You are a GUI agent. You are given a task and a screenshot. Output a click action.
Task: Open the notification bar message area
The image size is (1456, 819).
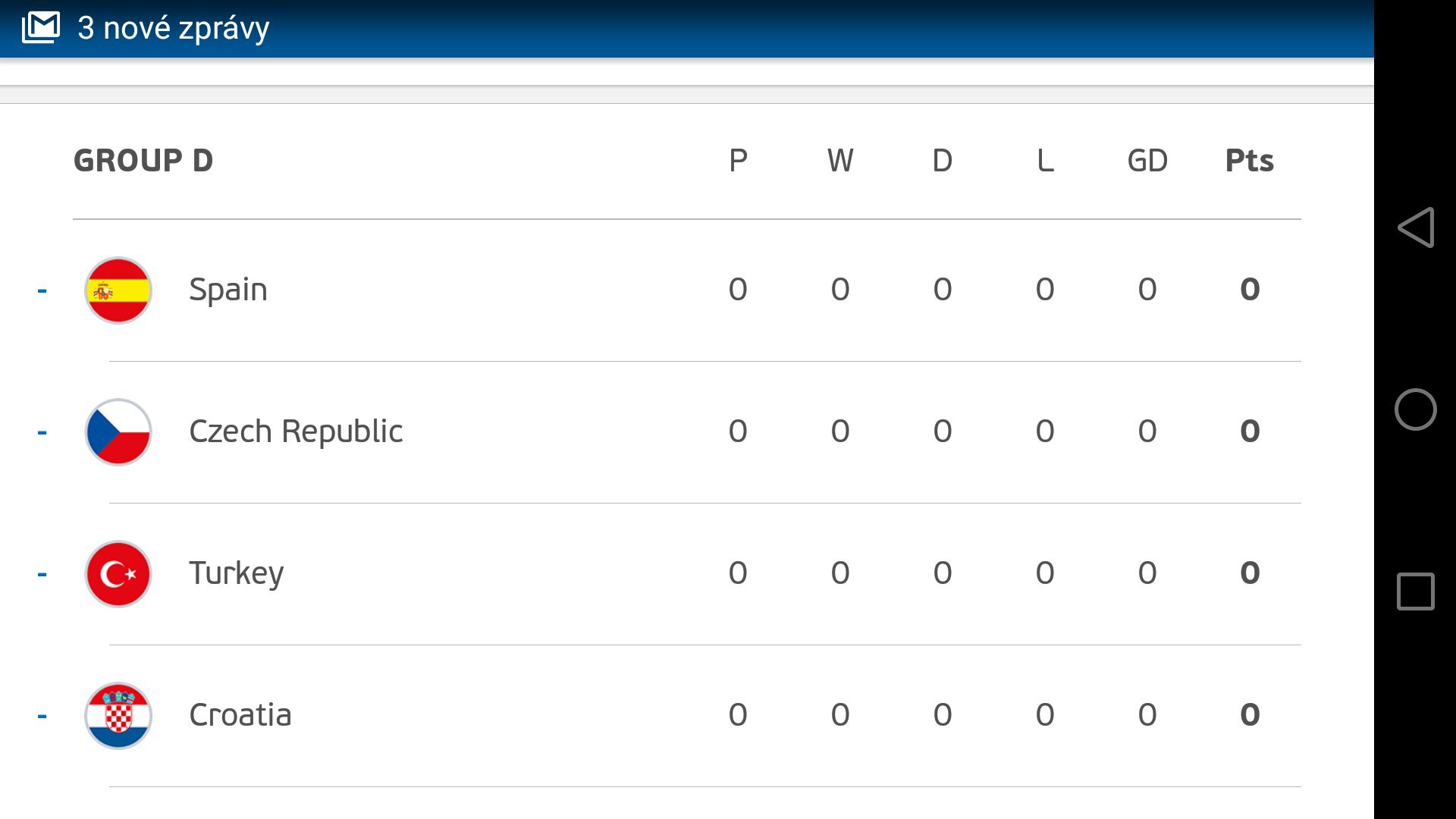303,27
